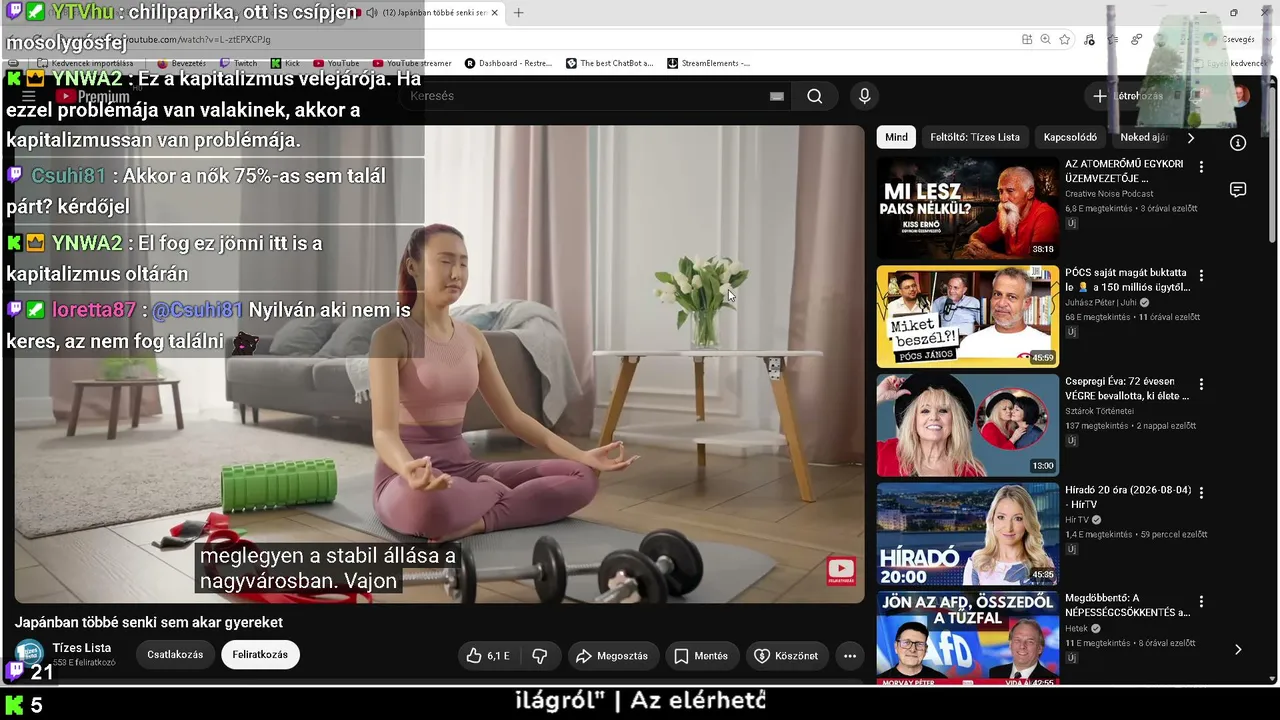Image resolution: width=1280 pixels, height=720 pixels.
Task: Open the StreamElements bookmark
Action: (x=708, y=63)
